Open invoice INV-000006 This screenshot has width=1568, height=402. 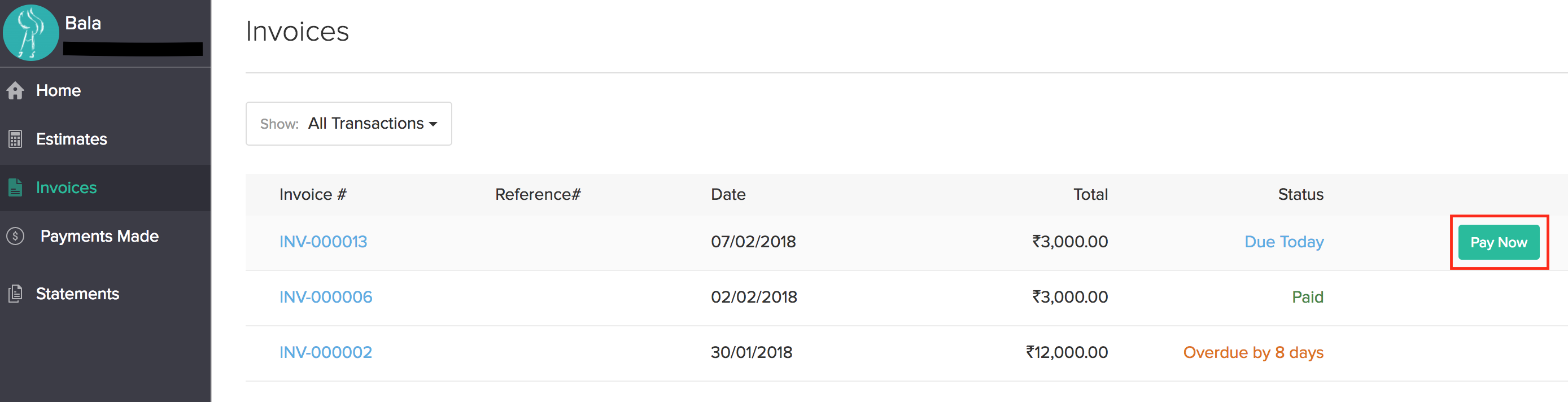(x=326, y=297)
